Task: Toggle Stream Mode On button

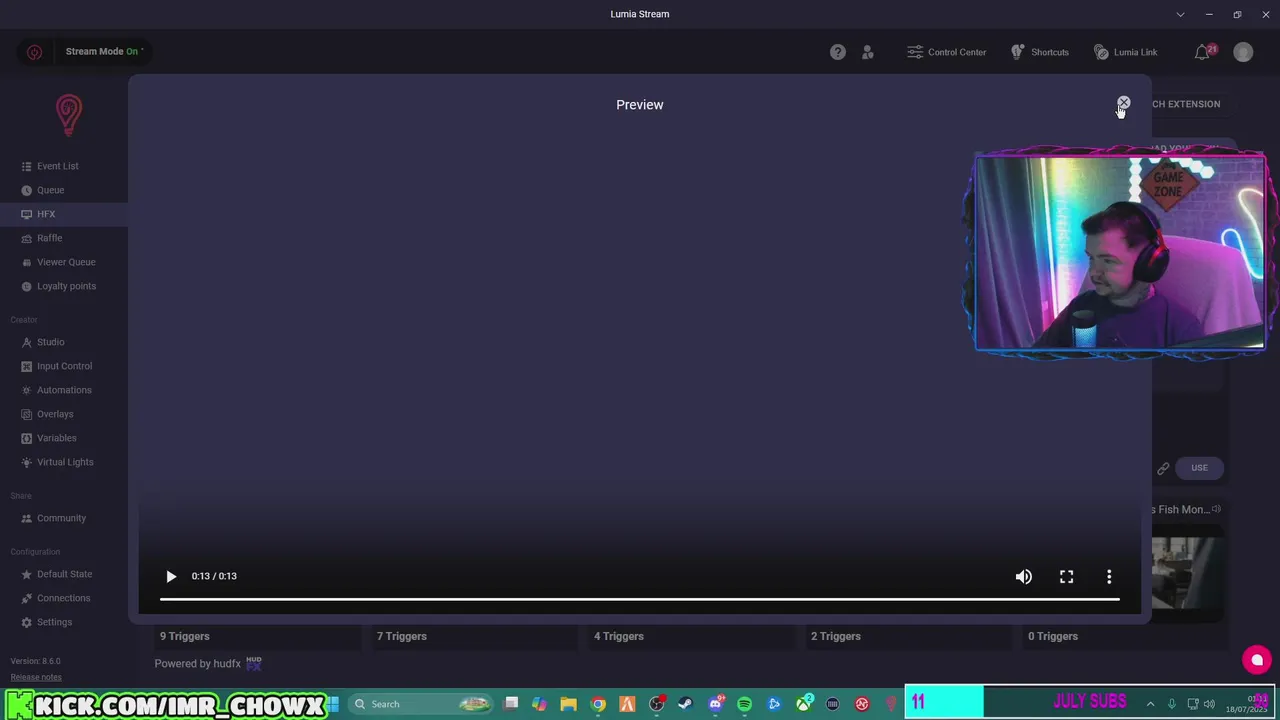Action: (104, 52)
